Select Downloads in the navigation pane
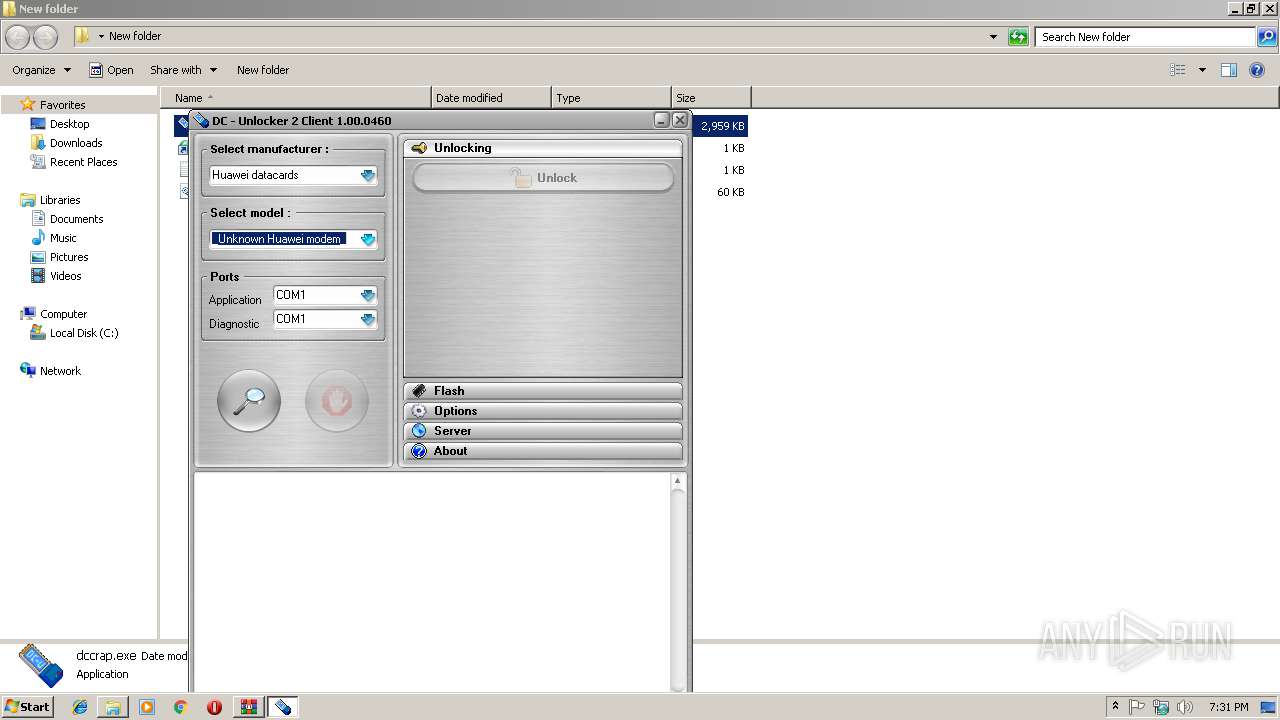Screen dimensions: 1280x720 click(x=76, y=143)
